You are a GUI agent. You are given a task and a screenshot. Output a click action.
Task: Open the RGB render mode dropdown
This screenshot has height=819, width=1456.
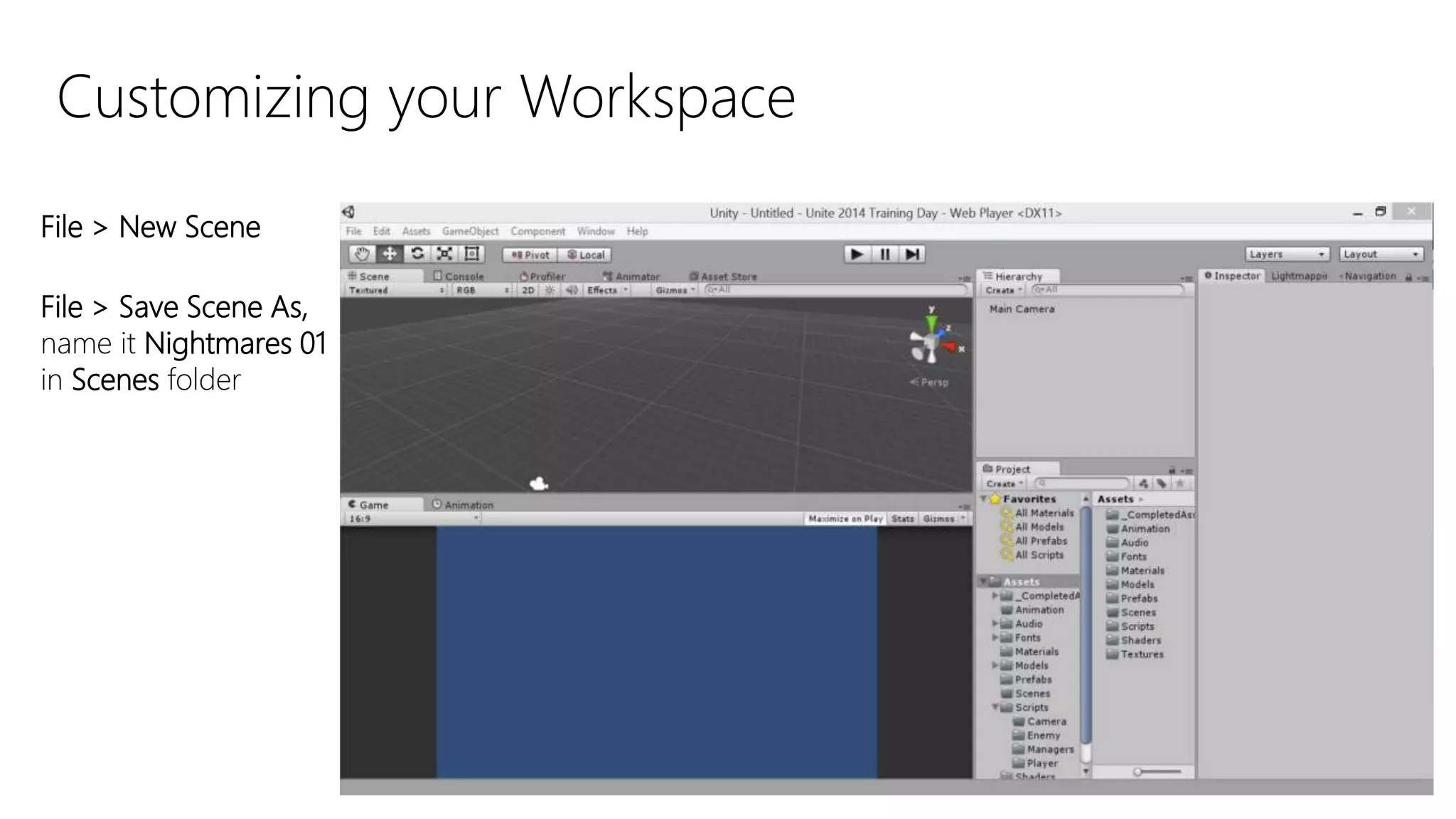coord(483,290)
